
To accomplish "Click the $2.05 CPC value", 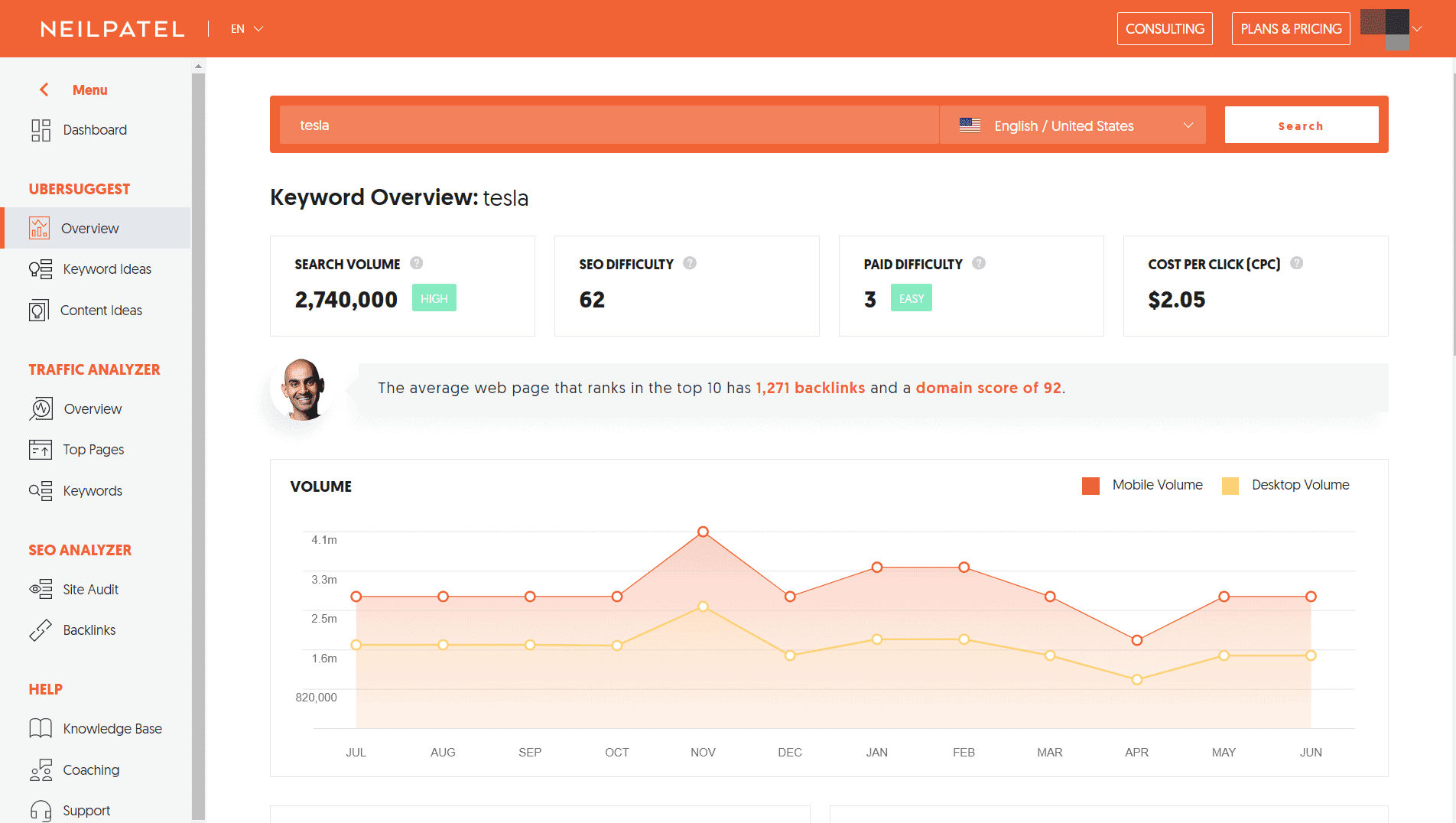I will click(x=1177, y=300).
